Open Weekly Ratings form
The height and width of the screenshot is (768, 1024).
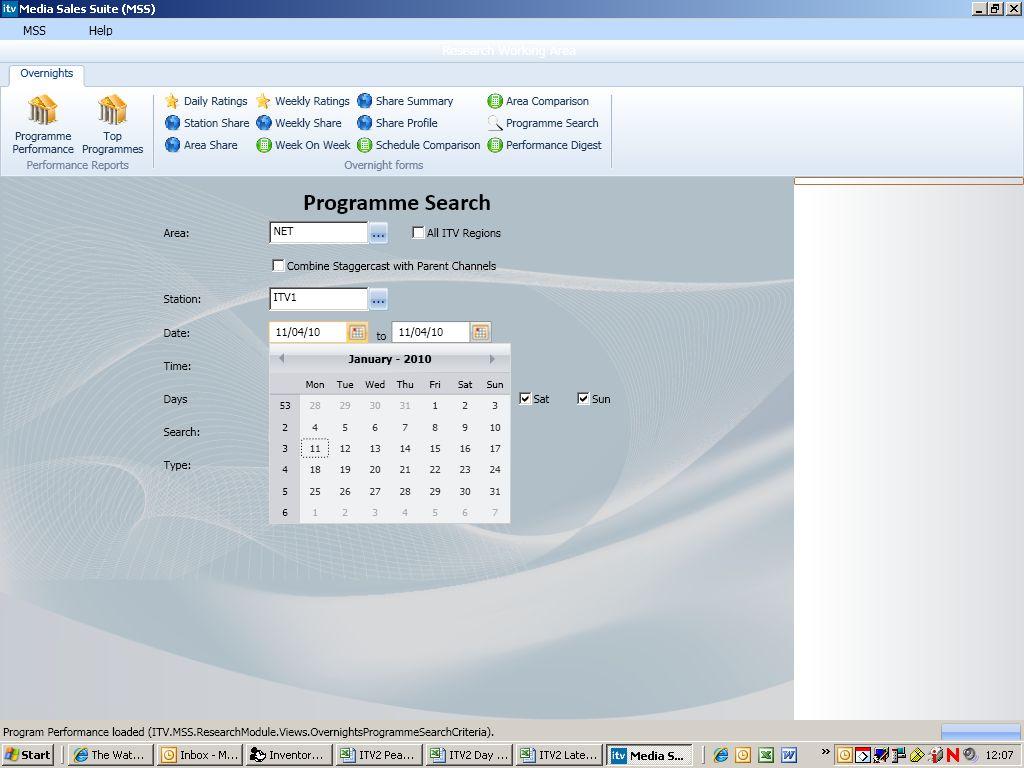(x=303, y=101)
